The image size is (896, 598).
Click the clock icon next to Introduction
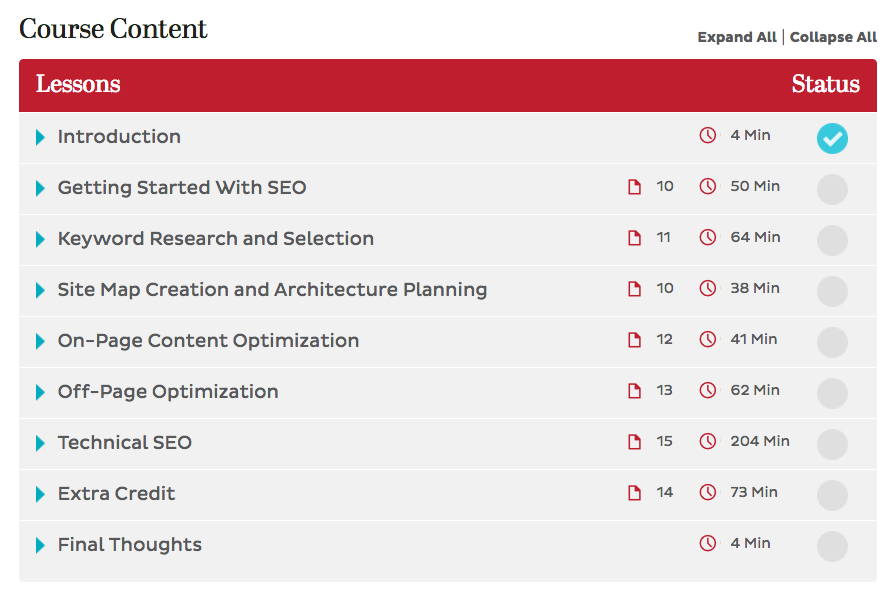[707, 135]
